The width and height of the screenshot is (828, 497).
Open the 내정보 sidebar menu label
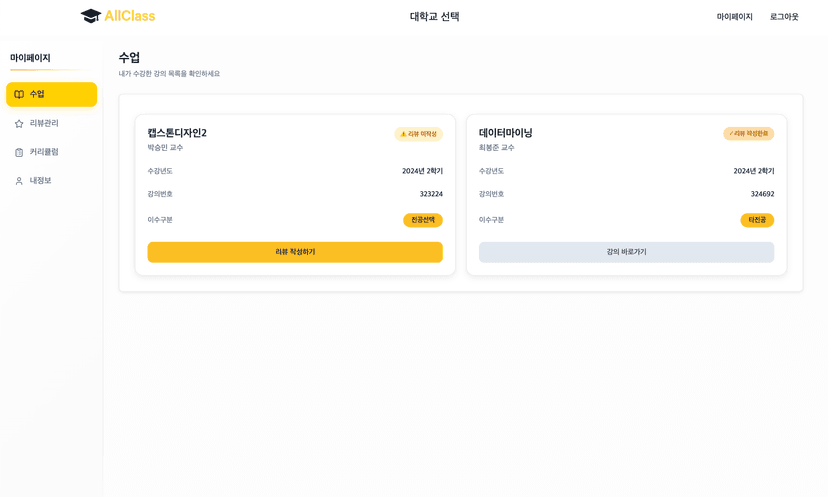pos(41,181)
